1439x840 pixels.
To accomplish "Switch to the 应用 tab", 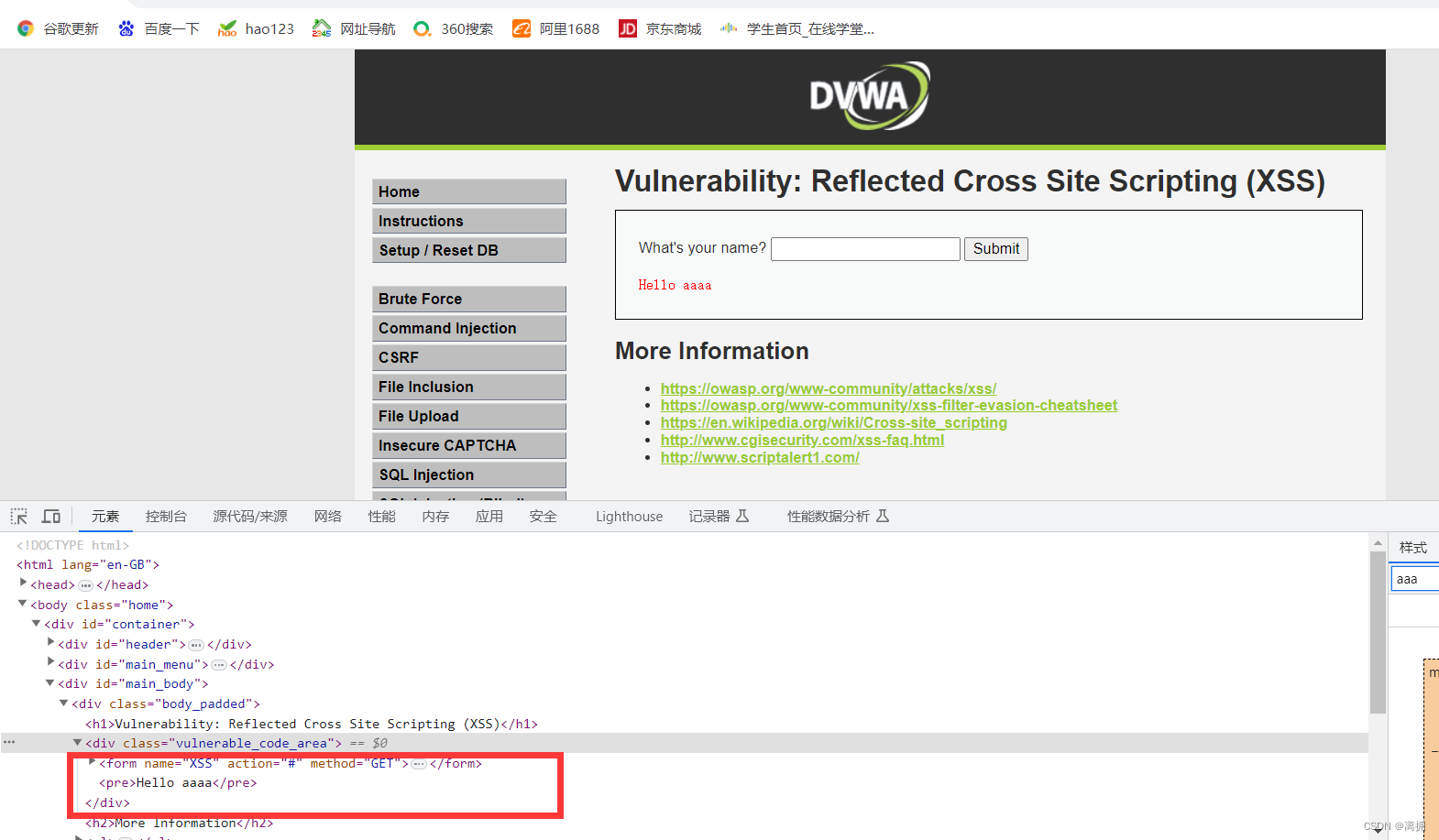I will tap(489, 517).
